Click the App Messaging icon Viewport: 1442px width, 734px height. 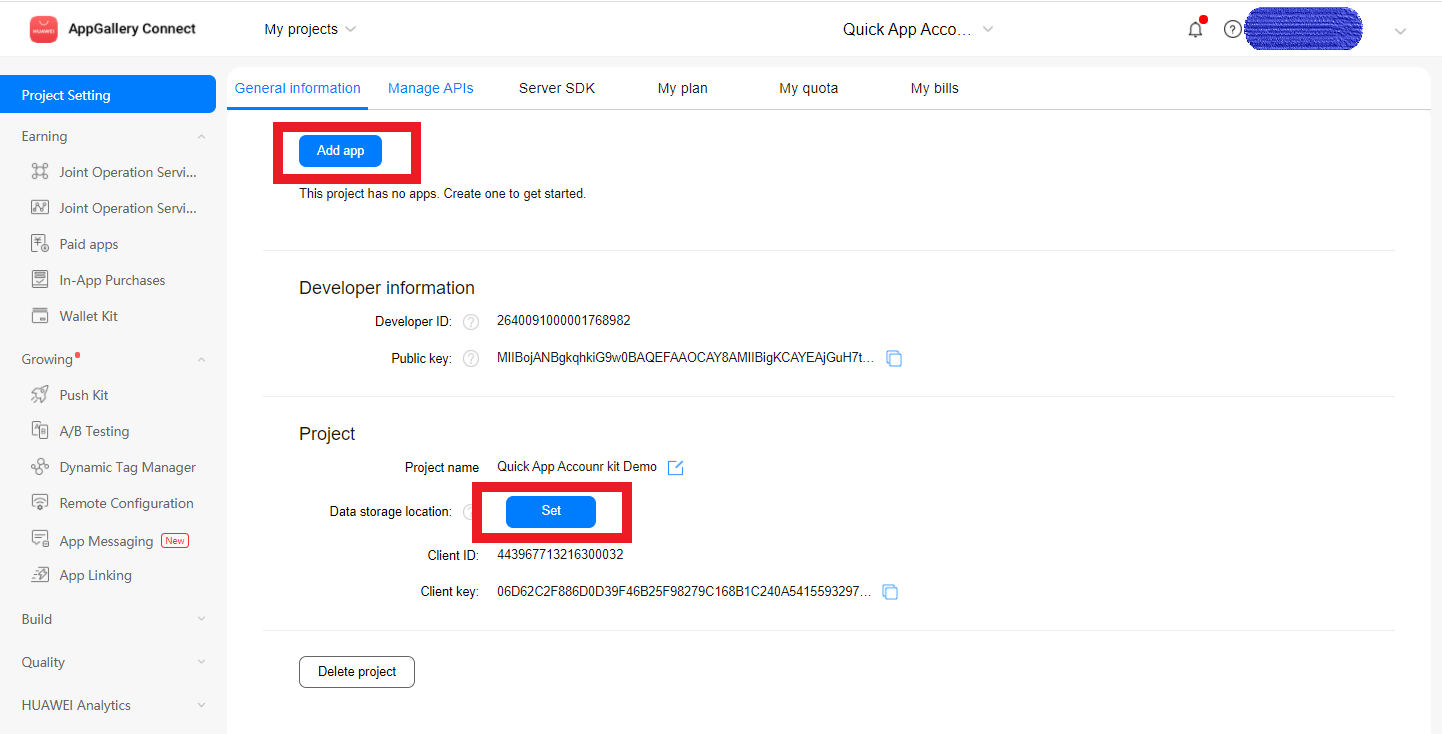click(x=40, y=539)
